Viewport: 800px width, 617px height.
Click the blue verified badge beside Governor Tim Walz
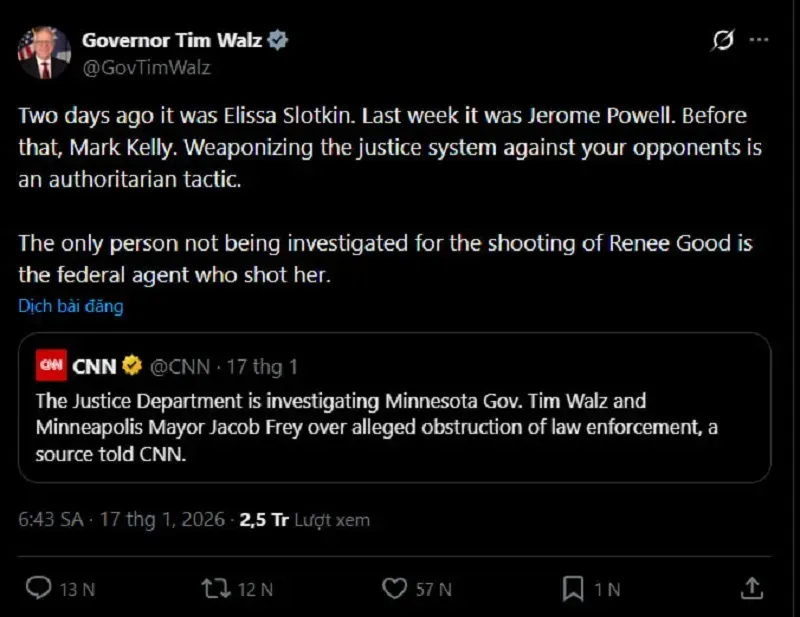(279, 41)
